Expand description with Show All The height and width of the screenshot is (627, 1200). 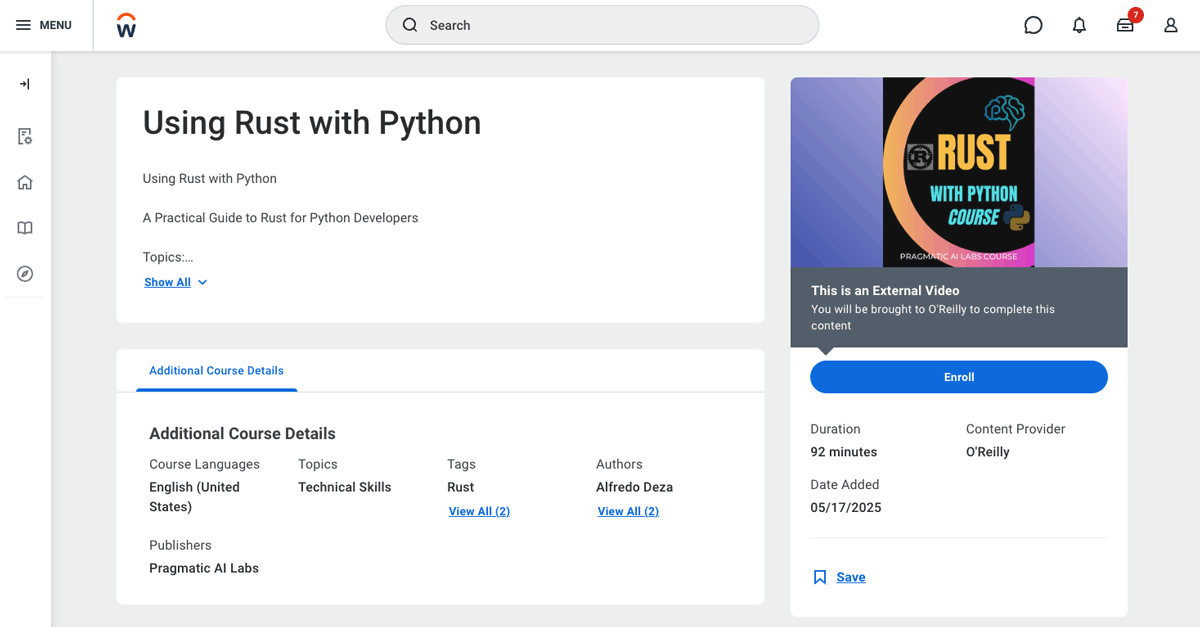click(167, 282)
